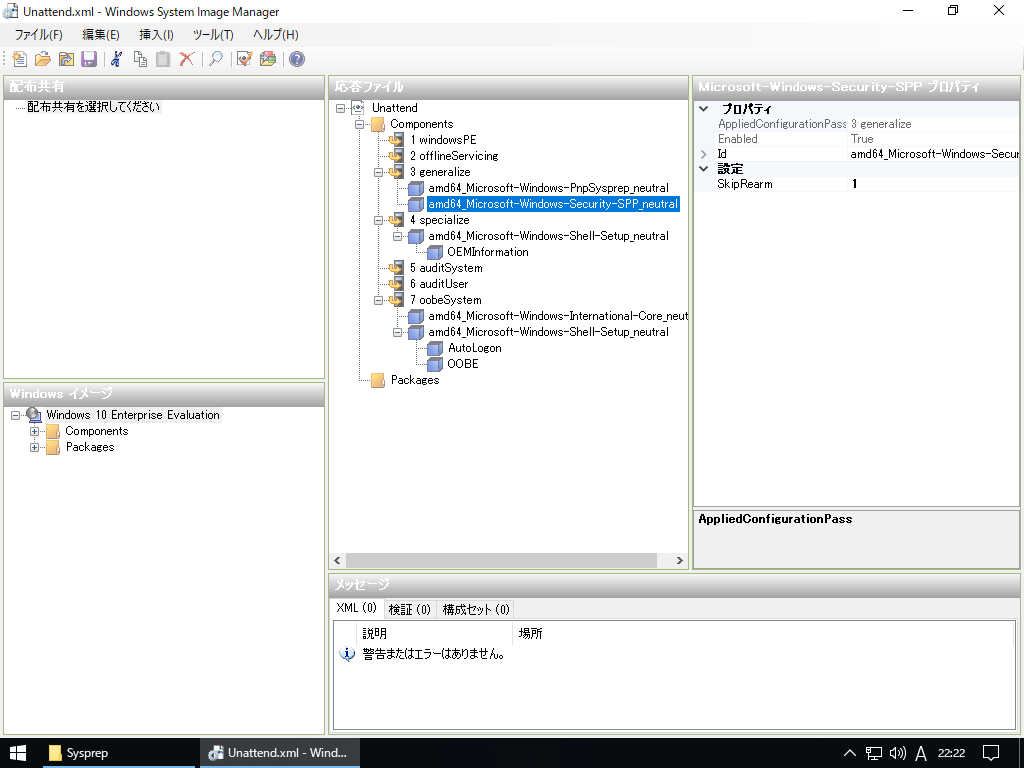Collapse the answer file Components folder
Screen dimensions: 1024x768
click(359, 124)
